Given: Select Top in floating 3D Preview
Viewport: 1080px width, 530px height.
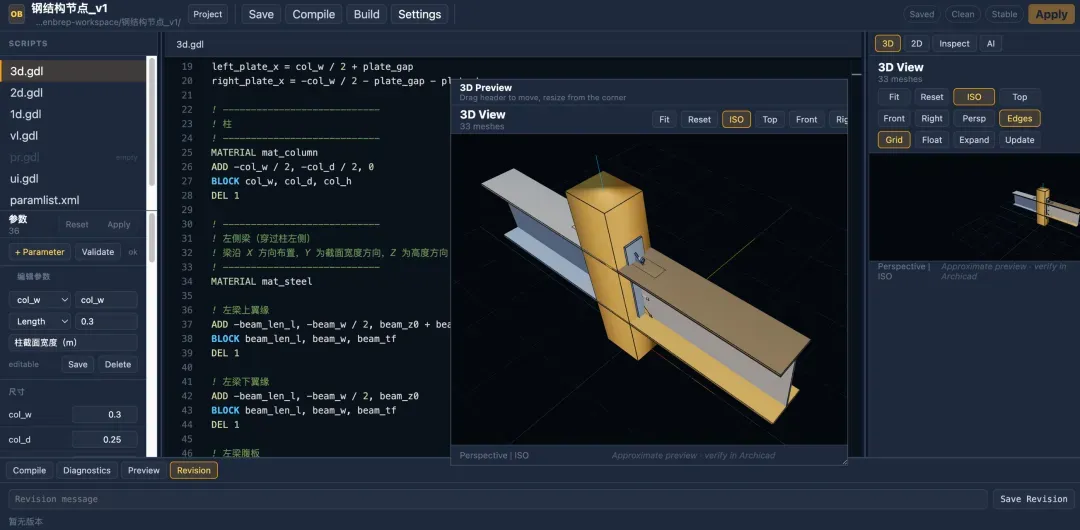Looking at the screenshot, I should [770, 119].
